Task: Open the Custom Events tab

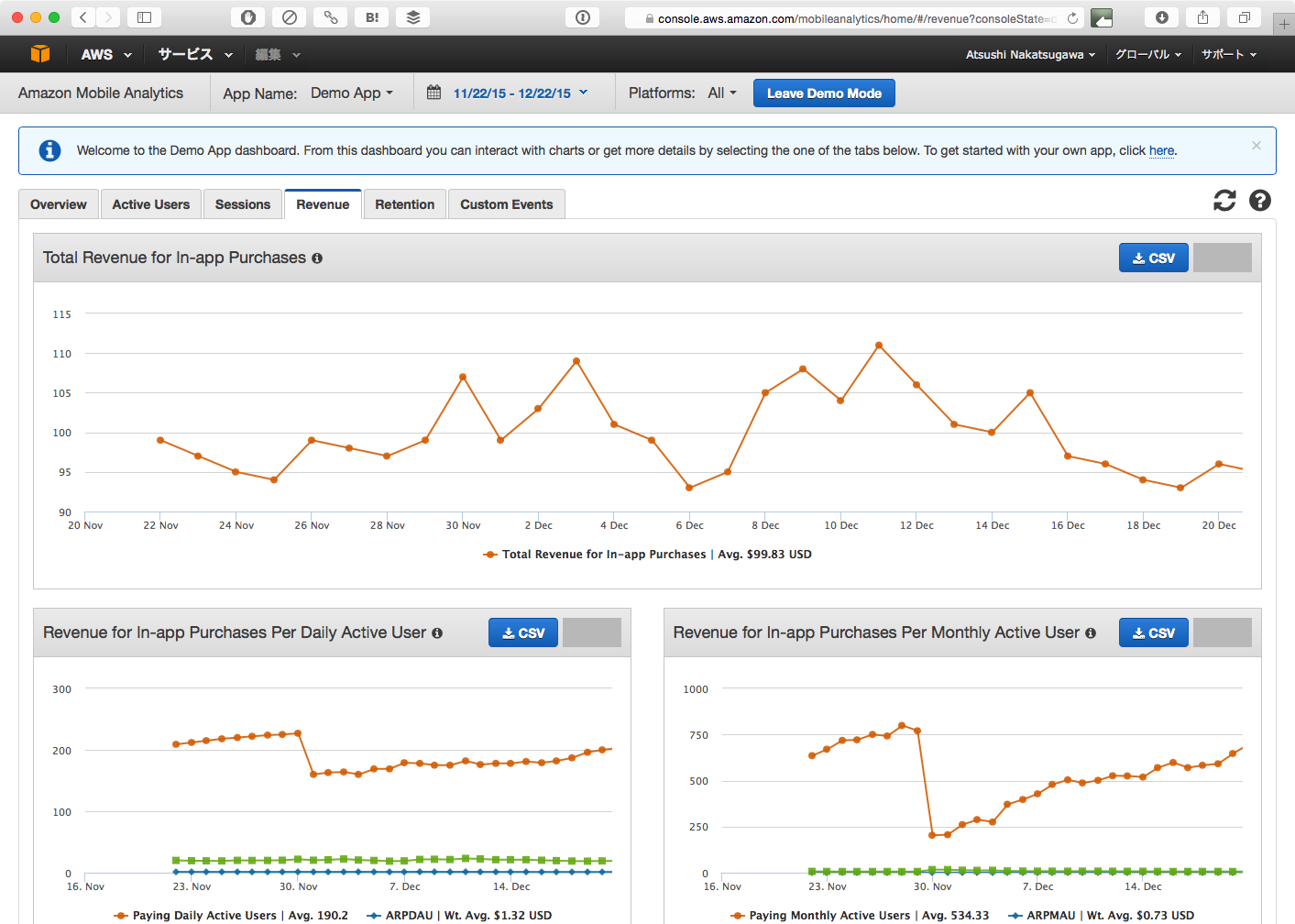Action: (506, 204)
